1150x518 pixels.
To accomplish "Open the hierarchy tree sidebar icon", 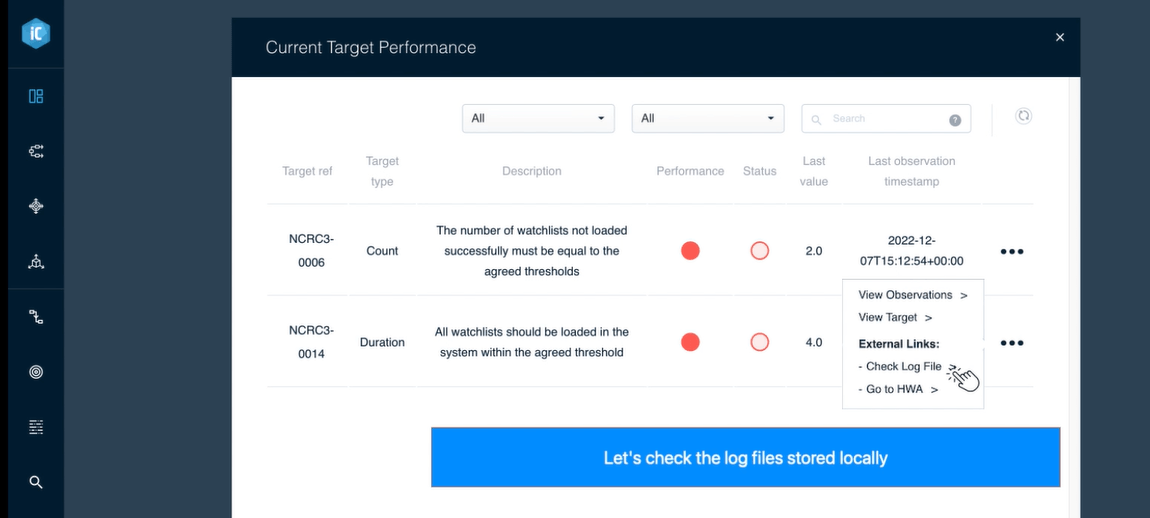I will pyautogui.click(x=36, y=262).
